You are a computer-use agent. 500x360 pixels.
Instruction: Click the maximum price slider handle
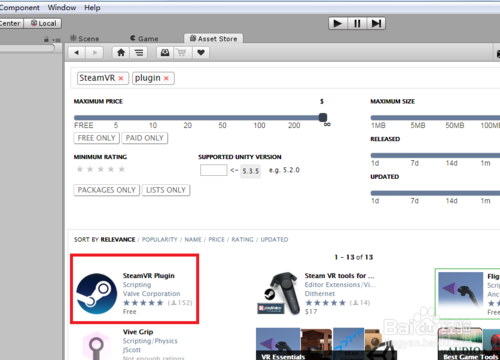pyautogui.click(x=323, y=117)
